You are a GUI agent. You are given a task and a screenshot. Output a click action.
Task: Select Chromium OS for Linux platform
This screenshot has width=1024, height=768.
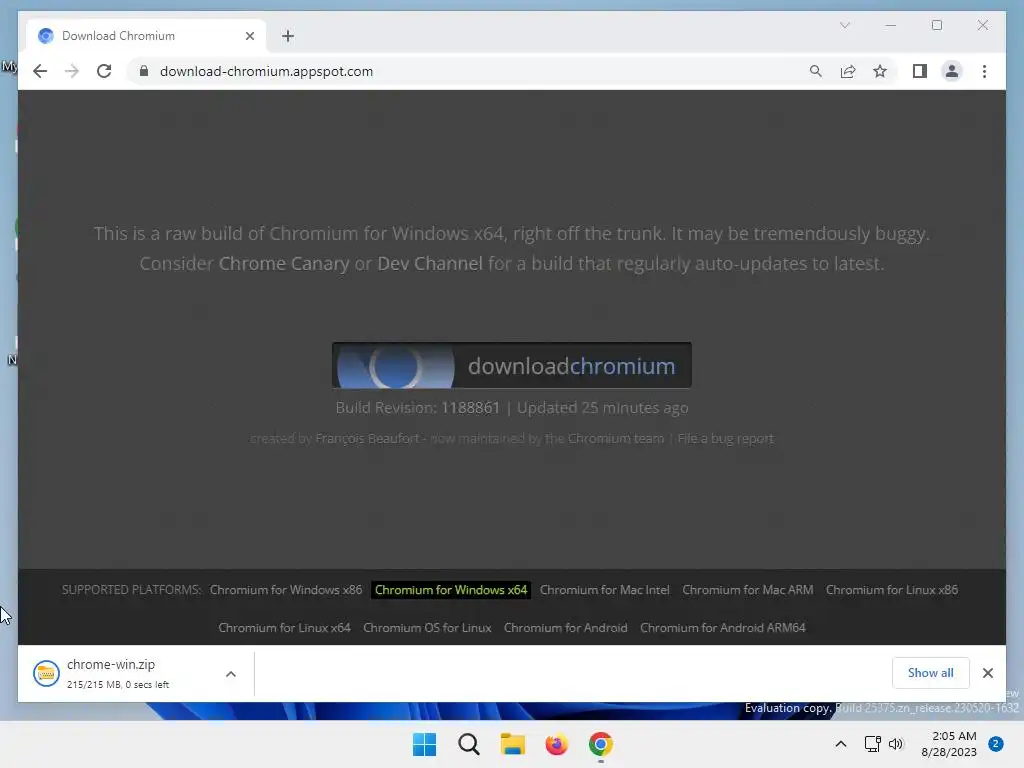pos(427,628)
